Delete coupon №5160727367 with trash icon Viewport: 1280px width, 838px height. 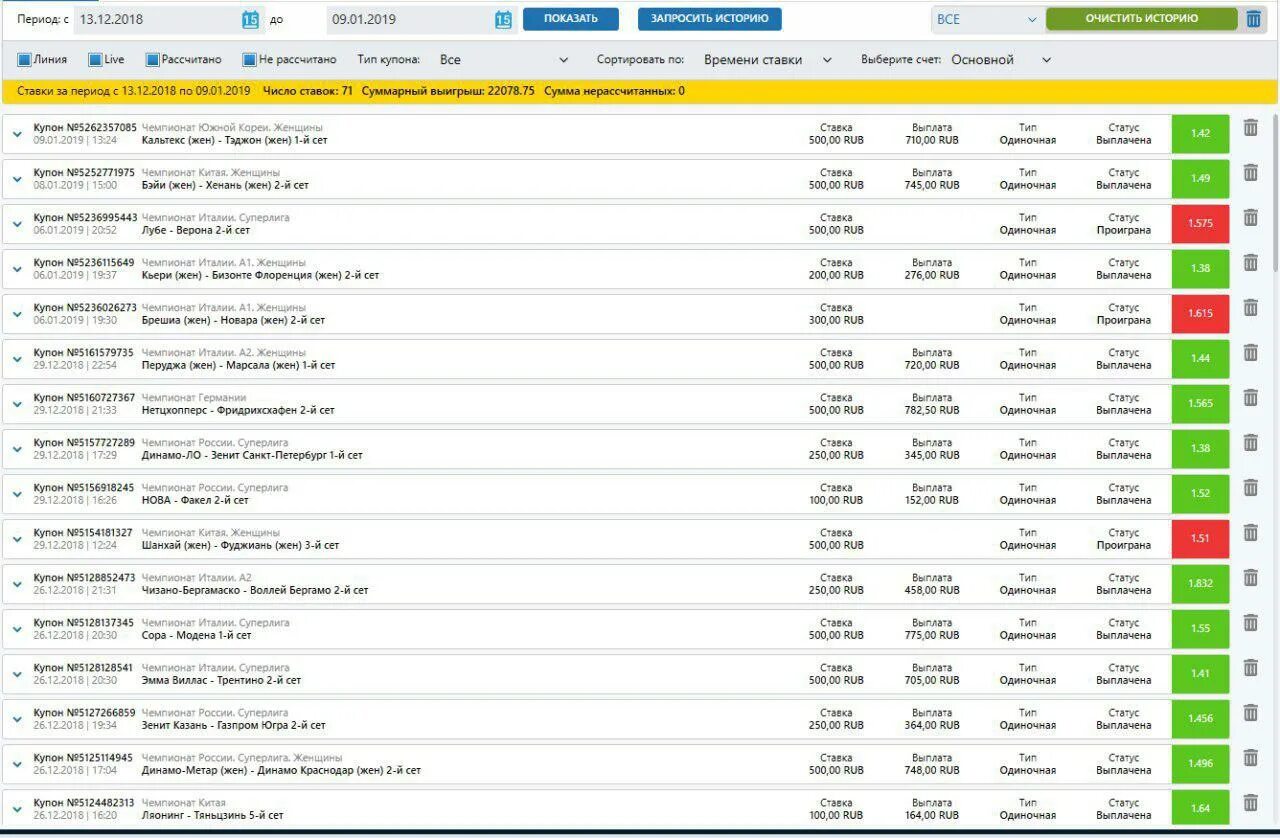click(1251, 398)
